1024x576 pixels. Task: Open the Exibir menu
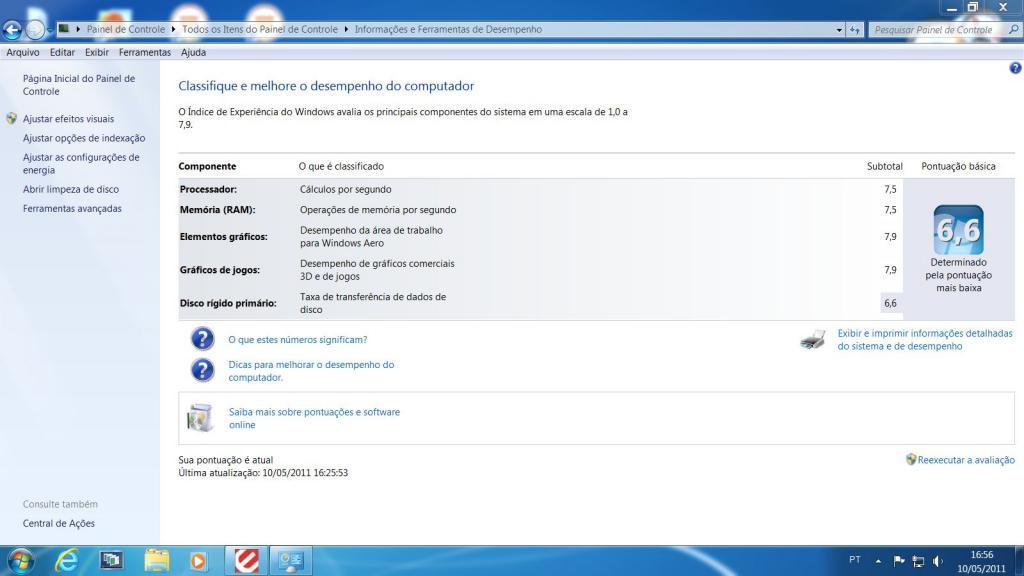coord(97,52)
